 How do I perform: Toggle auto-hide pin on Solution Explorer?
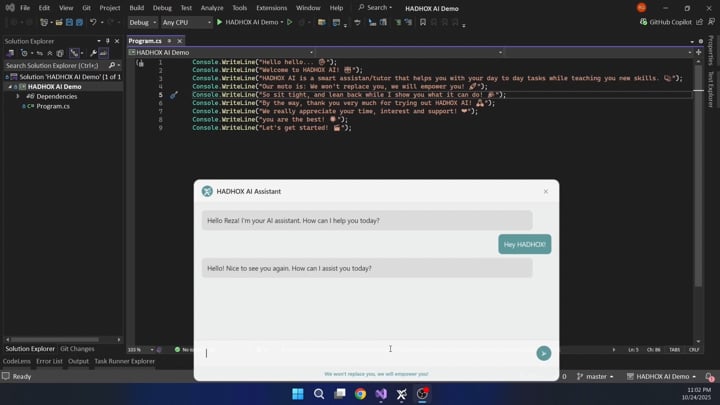tap(108, 41)
